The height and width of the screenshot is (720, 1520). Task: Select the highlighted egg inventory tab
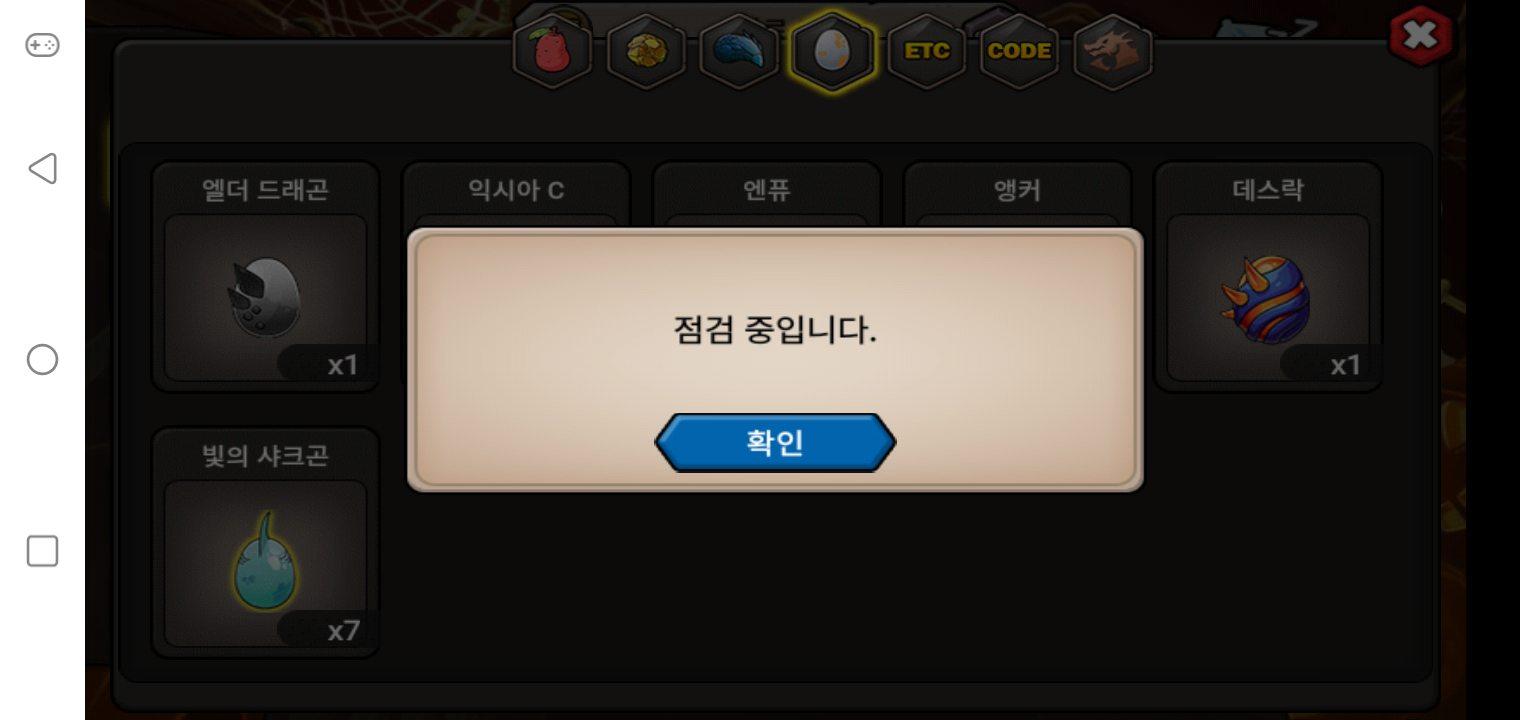tap(832, 51)
